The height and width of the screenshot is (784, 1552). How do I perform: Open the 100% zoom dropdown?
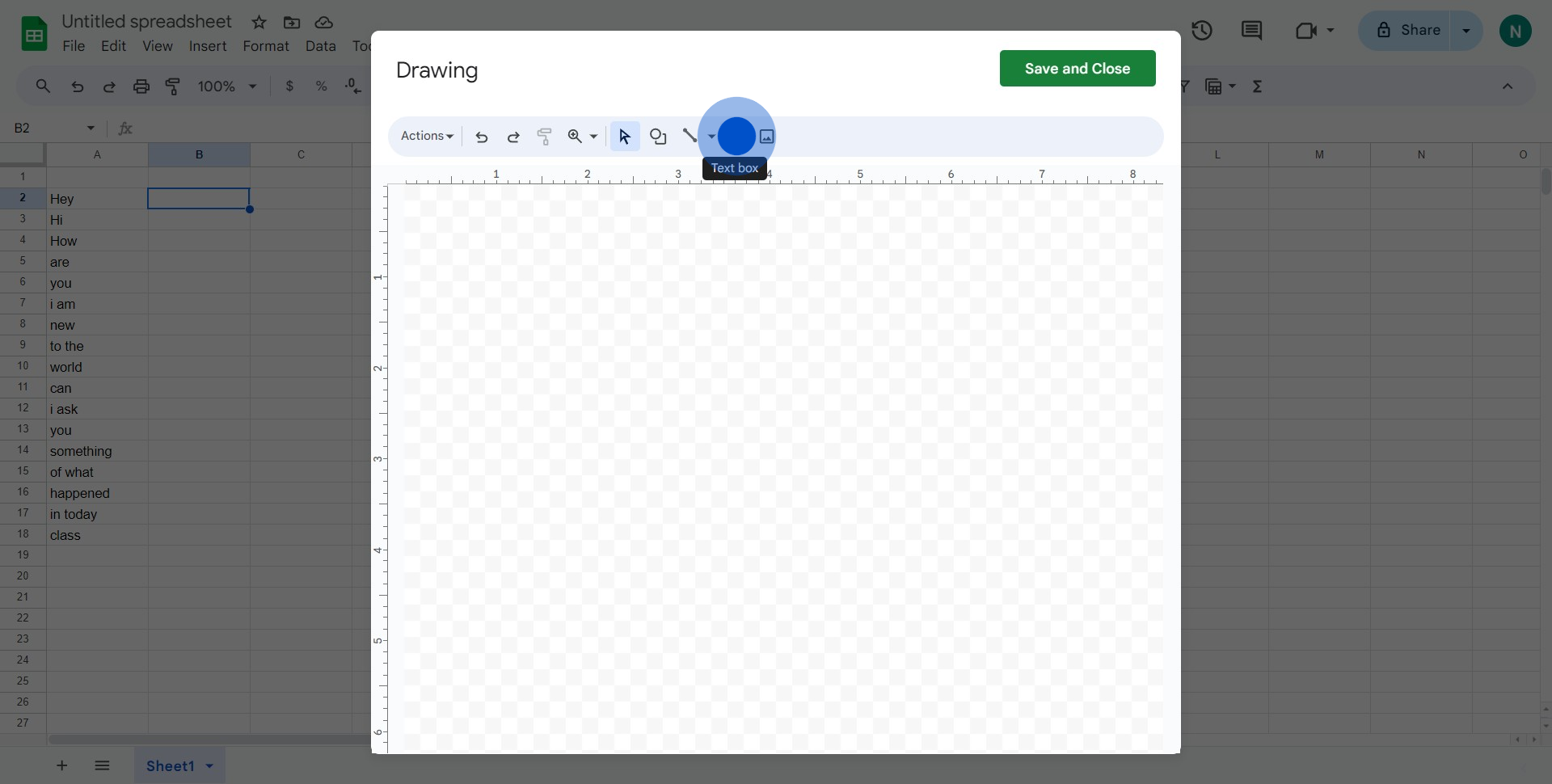point(227,86)
